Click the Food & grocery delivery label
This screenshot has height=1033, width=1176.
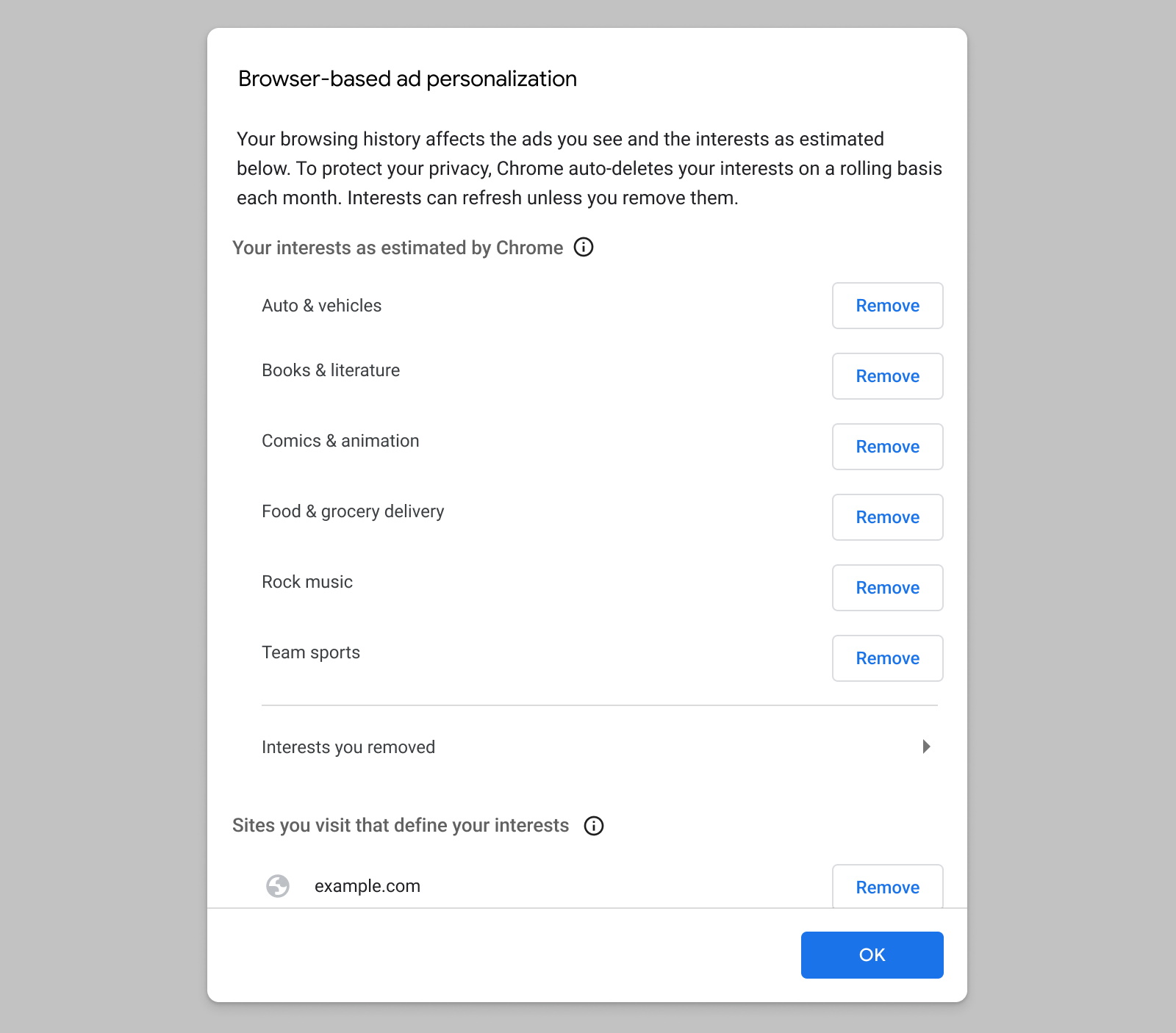[x=353, y=511]
